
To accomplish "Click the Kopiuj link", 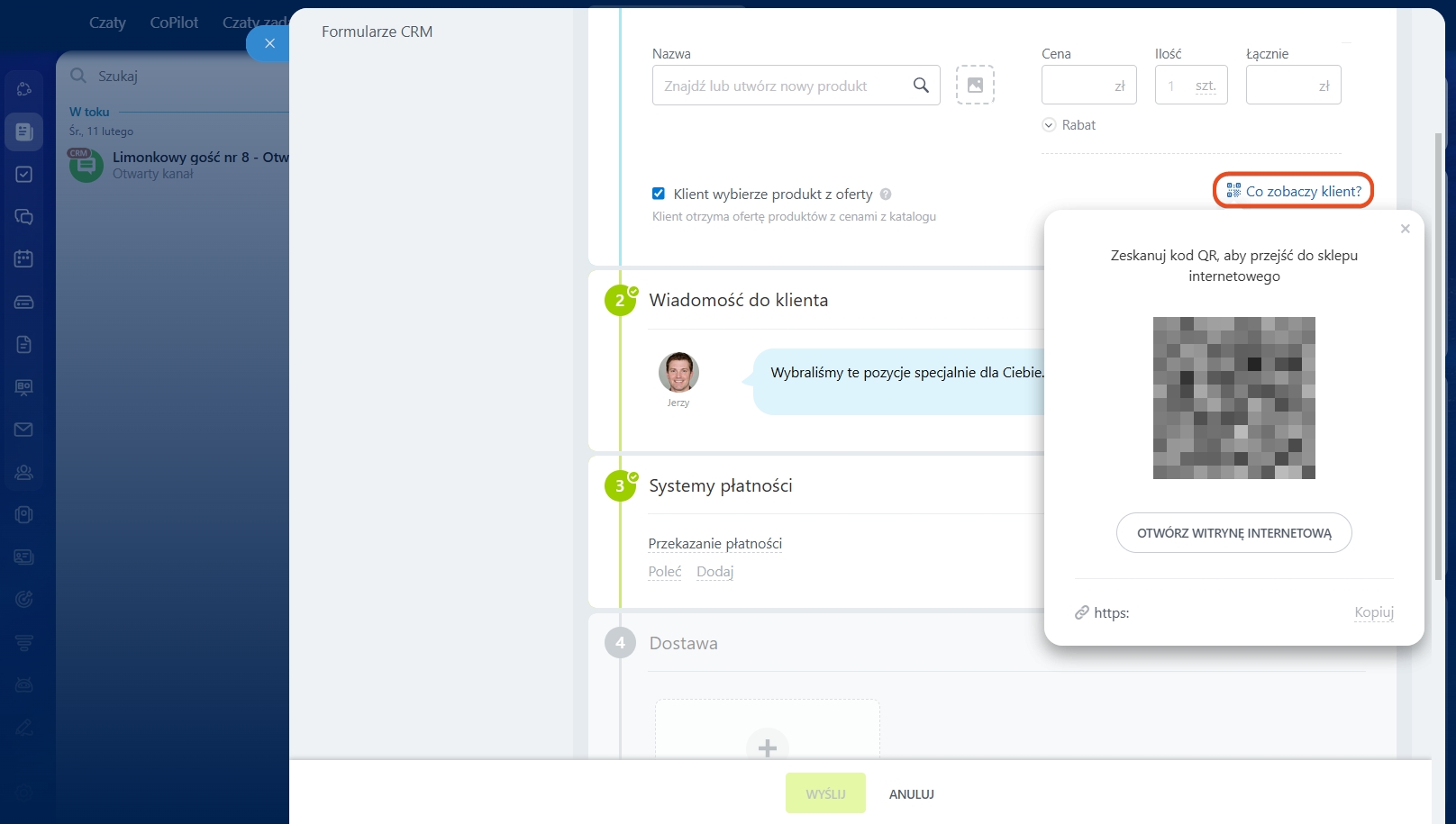I will [x=1373, y=612].
